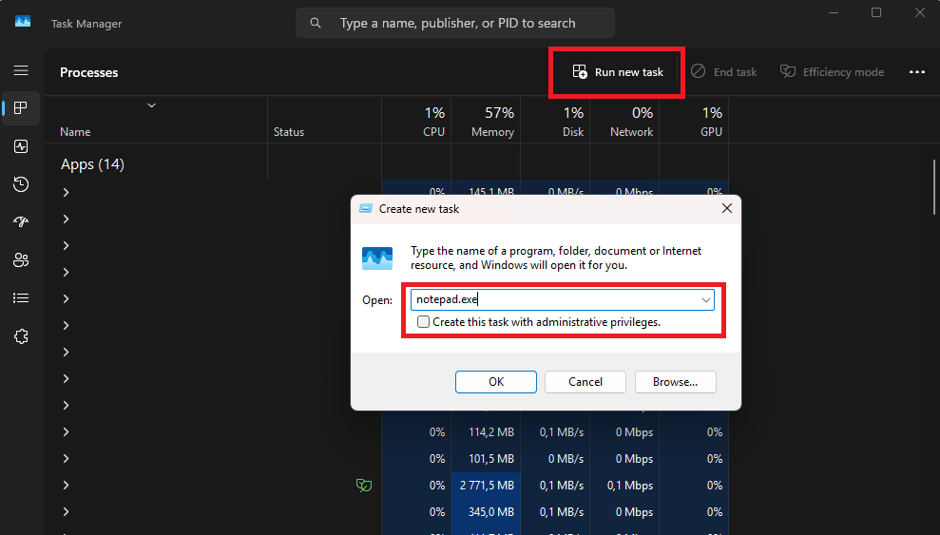Click the End task button
The height and width of the screenshot is (535, 940).
click(724, 72)
